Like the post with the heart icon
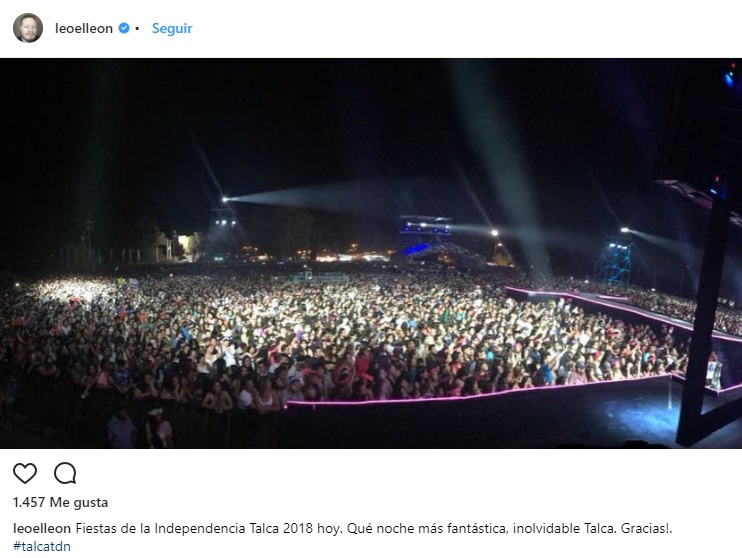 coord(25,473)
